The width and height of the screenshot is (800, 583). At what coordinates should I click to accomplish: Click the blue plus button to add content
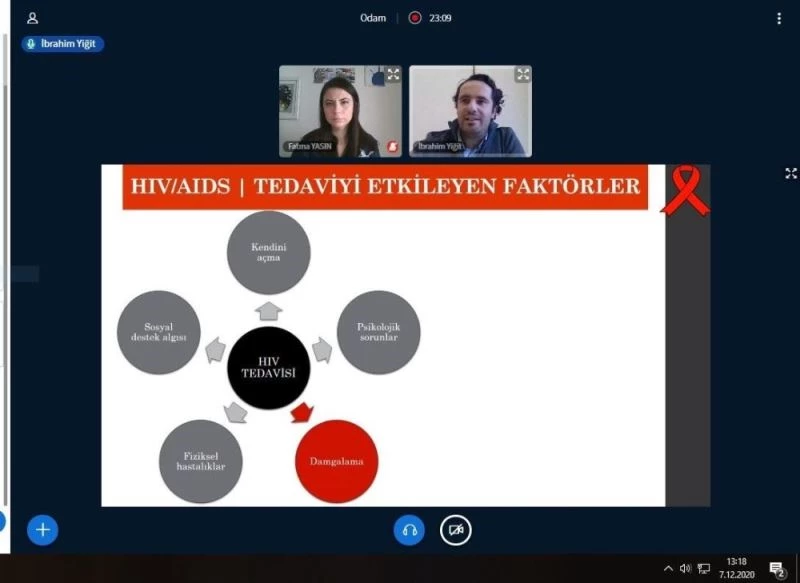[41, 530]
